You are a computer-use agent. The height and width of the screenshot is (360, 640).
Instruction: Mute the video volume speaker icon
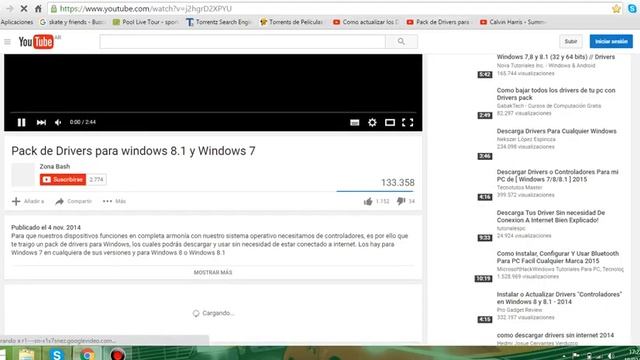(58, 122)
